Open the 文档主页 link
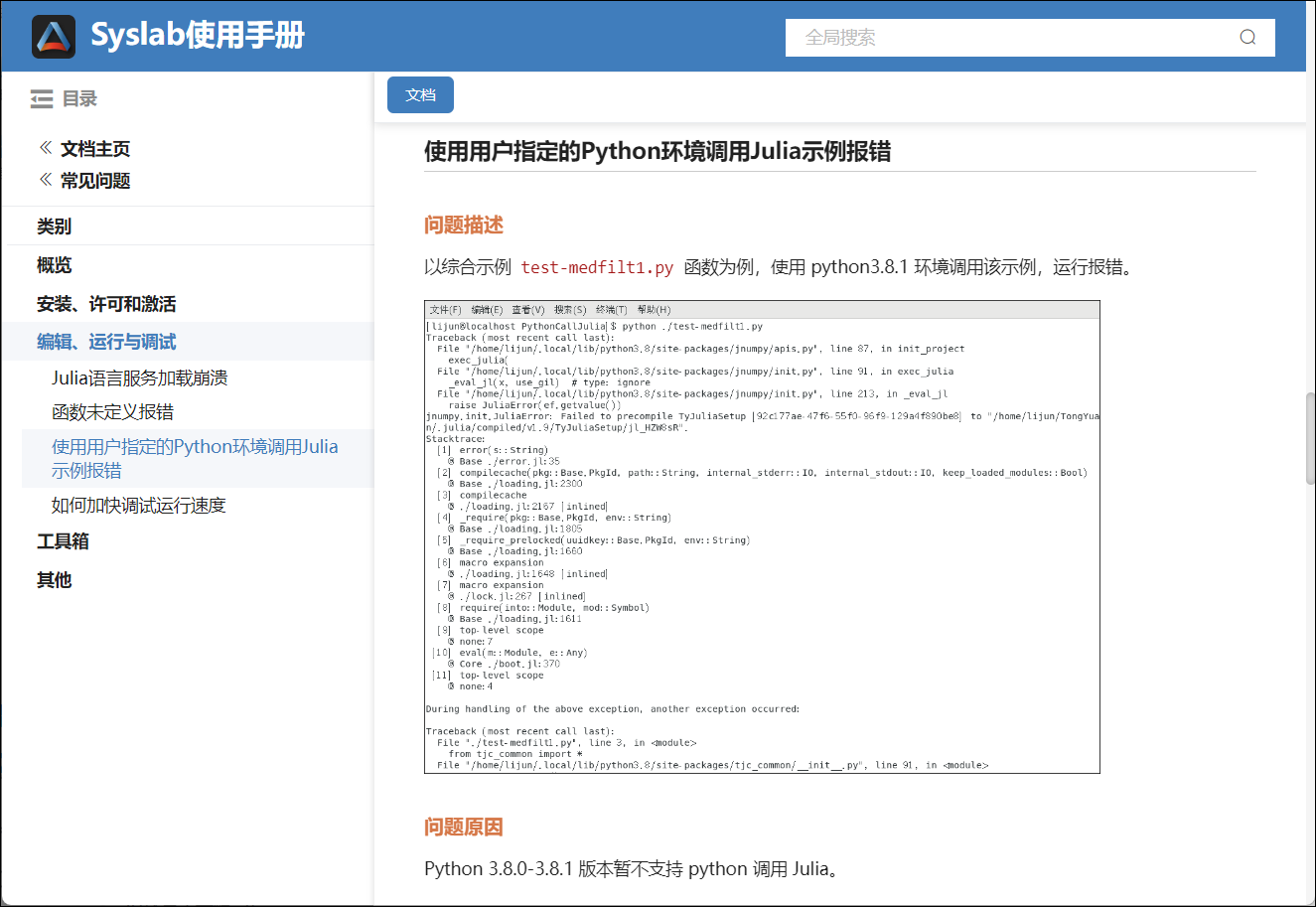This screenshot has width=1316, height=907. [95, 149]
